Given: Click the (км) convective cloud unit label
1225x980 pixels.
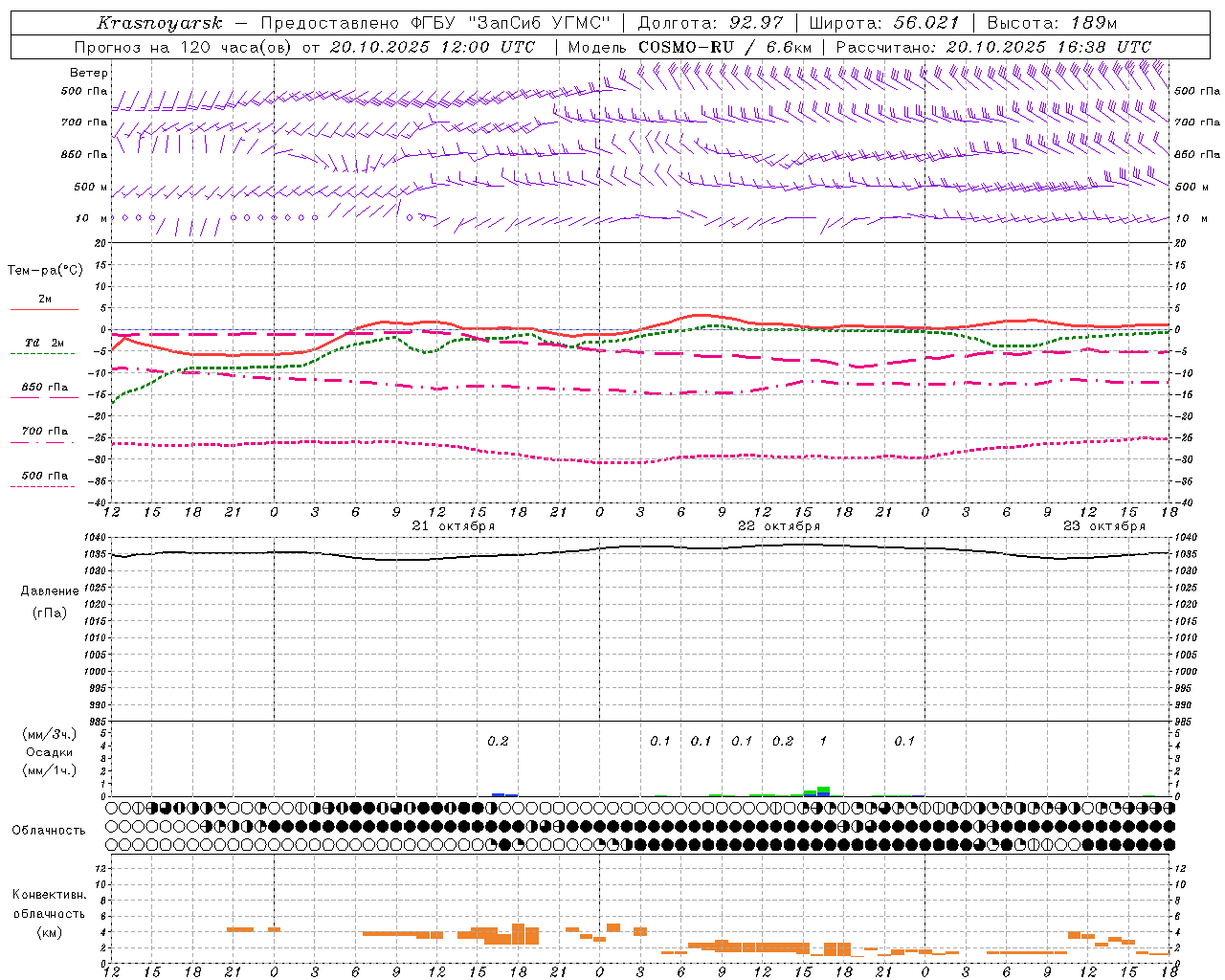Looking at the screenshot, I should [x=49, y=932].
